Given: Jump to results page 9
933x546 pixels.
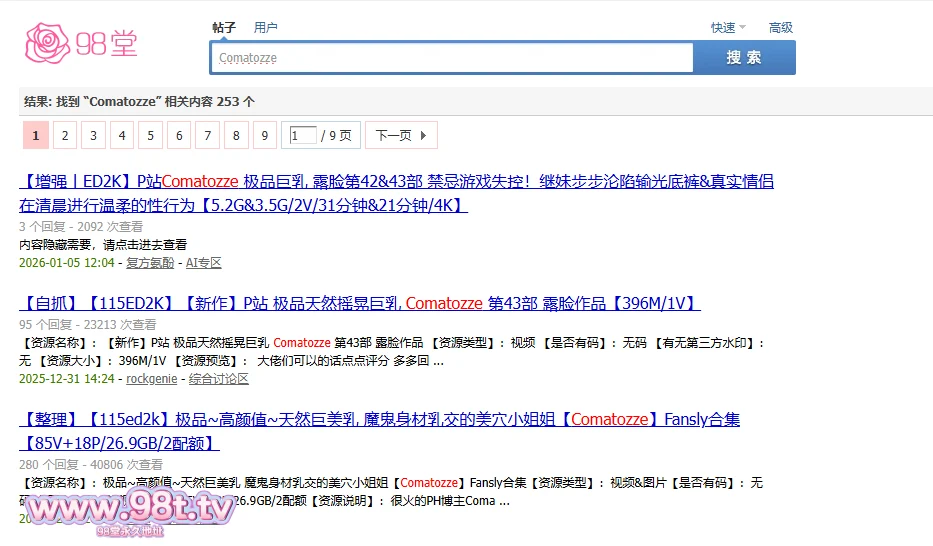Looking at the screenshot, I should [x=265, y=136].
